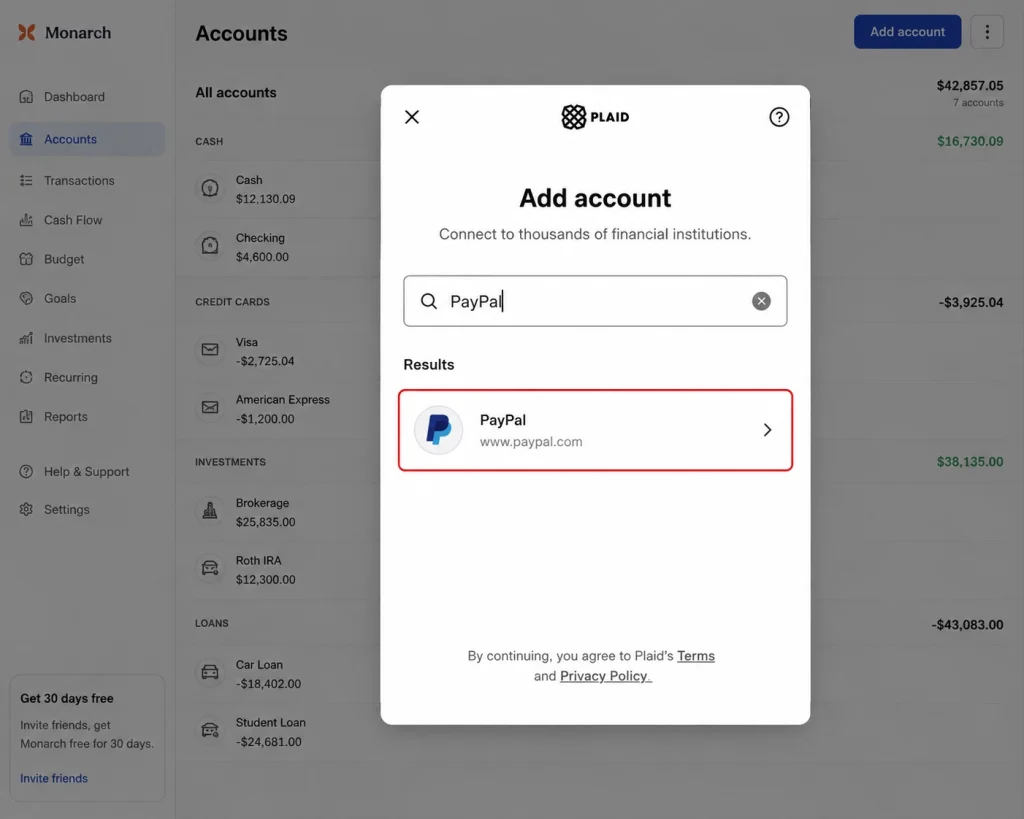Viewport: 1024px width, 819px height.
Task: Click the investments total $38,135.00
Action: 970,462
